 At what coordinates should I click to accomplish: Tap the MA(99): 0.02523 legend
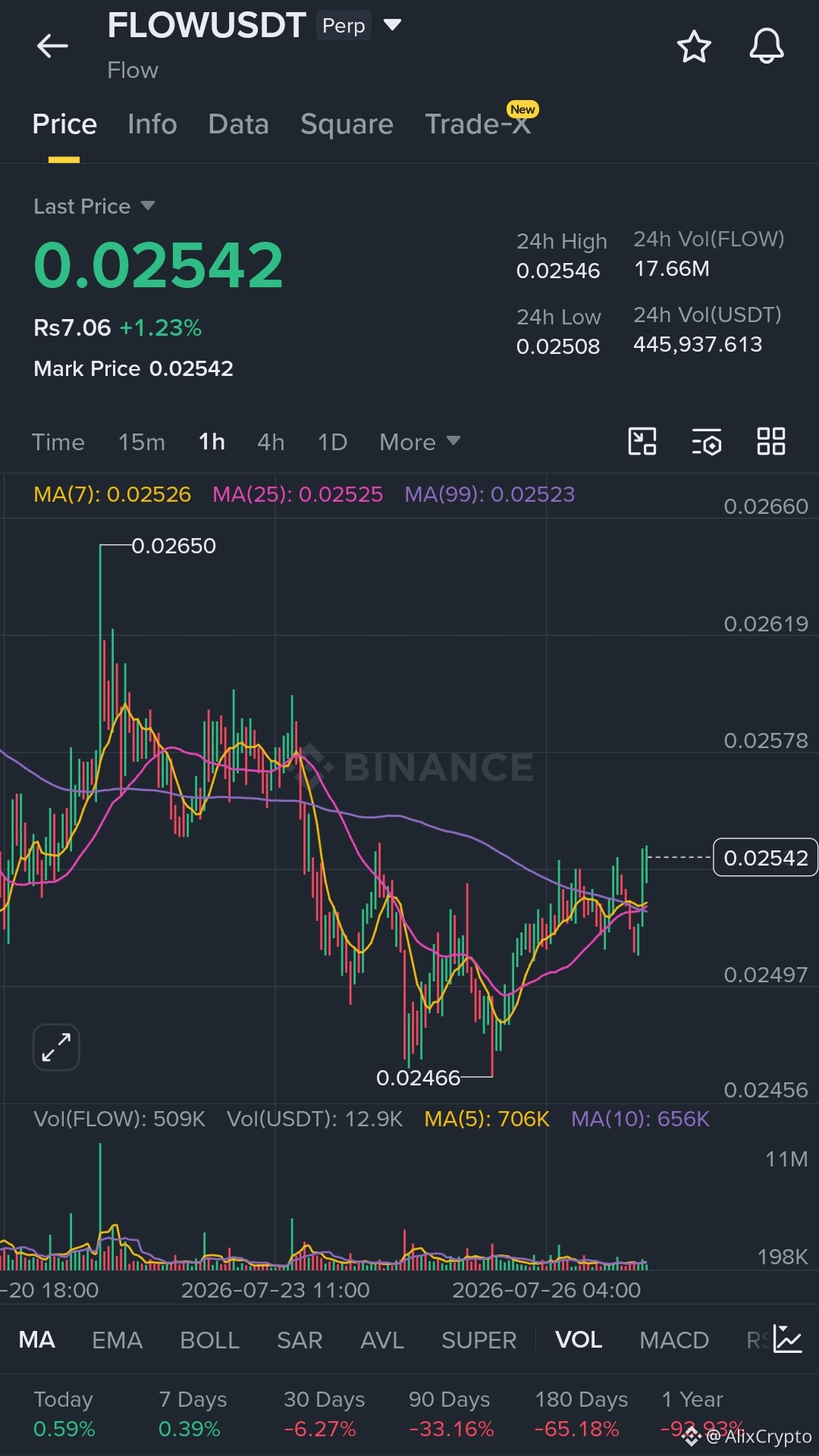click(489, 494)
